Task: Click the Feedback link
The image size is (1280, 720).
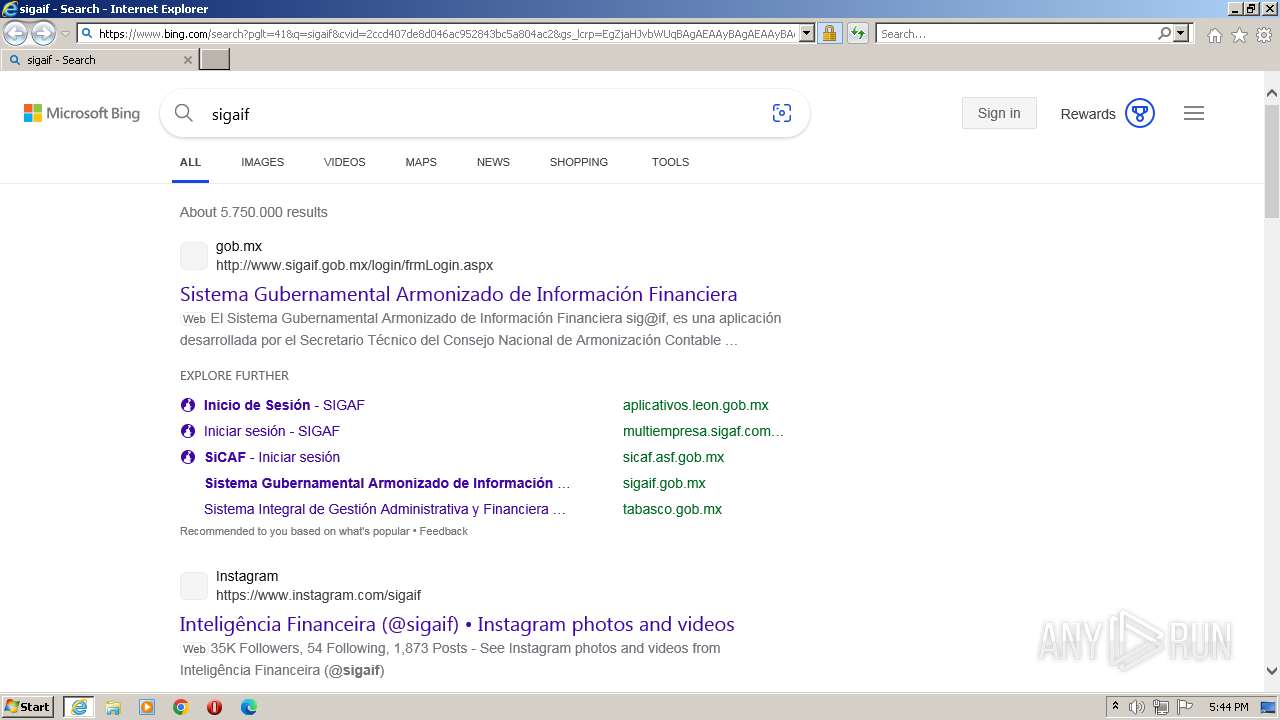Action: 443,531
